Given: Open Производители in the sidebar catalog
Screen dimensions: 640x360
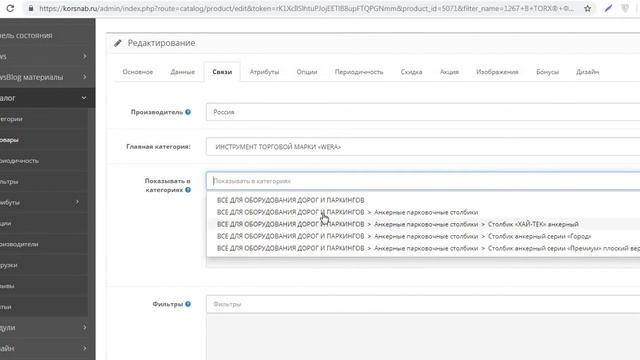Looking at the screenshot, I should [19, 244].
